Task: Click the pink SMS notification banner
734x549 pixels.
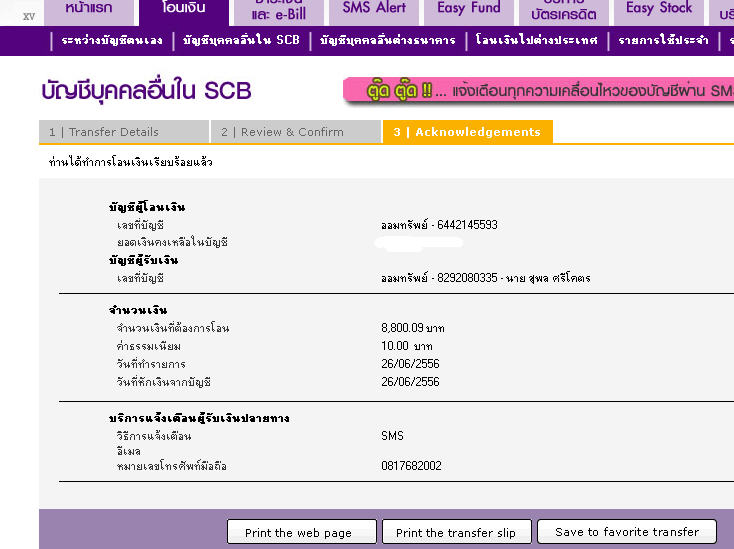Action: 538,90
